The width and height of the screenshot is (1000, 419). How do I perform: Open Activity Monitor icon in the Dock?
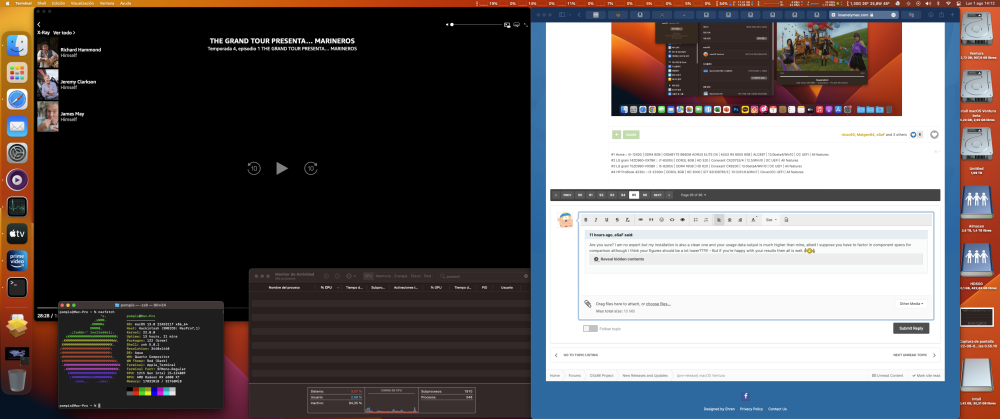click(17, 207)
